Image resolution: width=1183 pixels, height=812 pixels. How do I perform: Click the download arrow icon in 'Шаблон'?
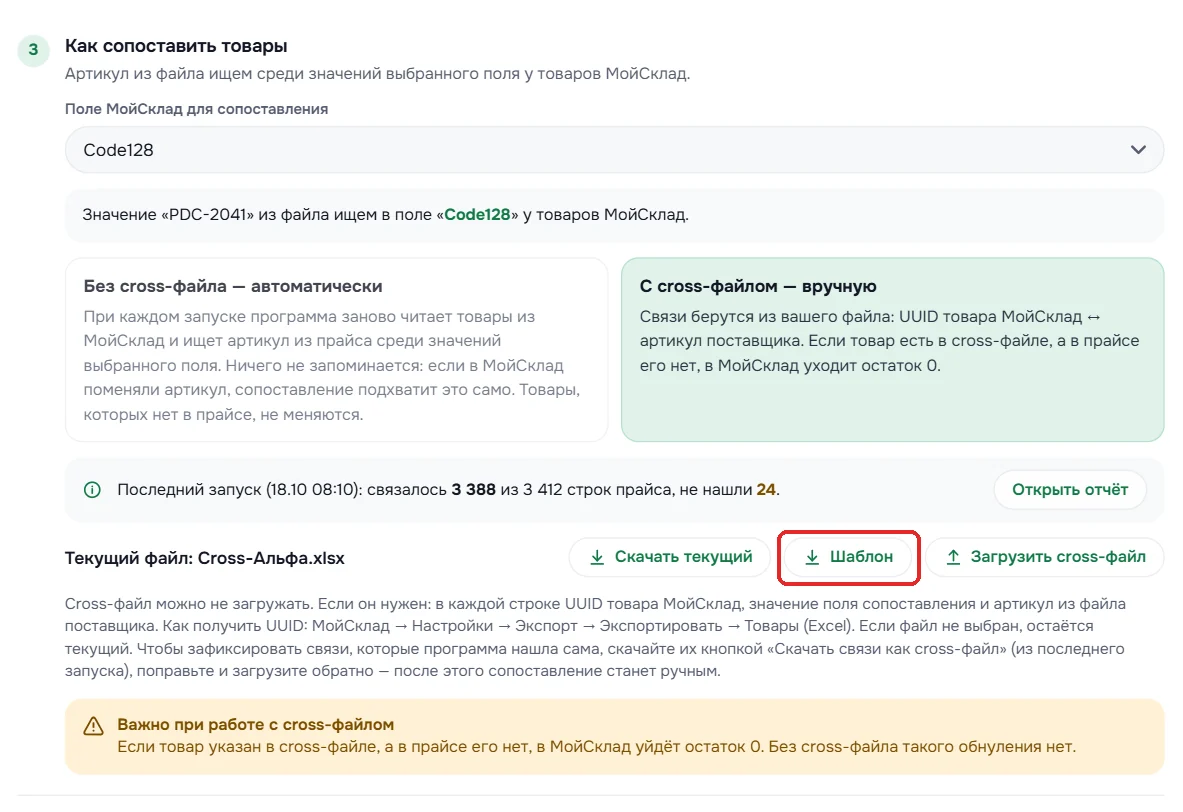812,557
